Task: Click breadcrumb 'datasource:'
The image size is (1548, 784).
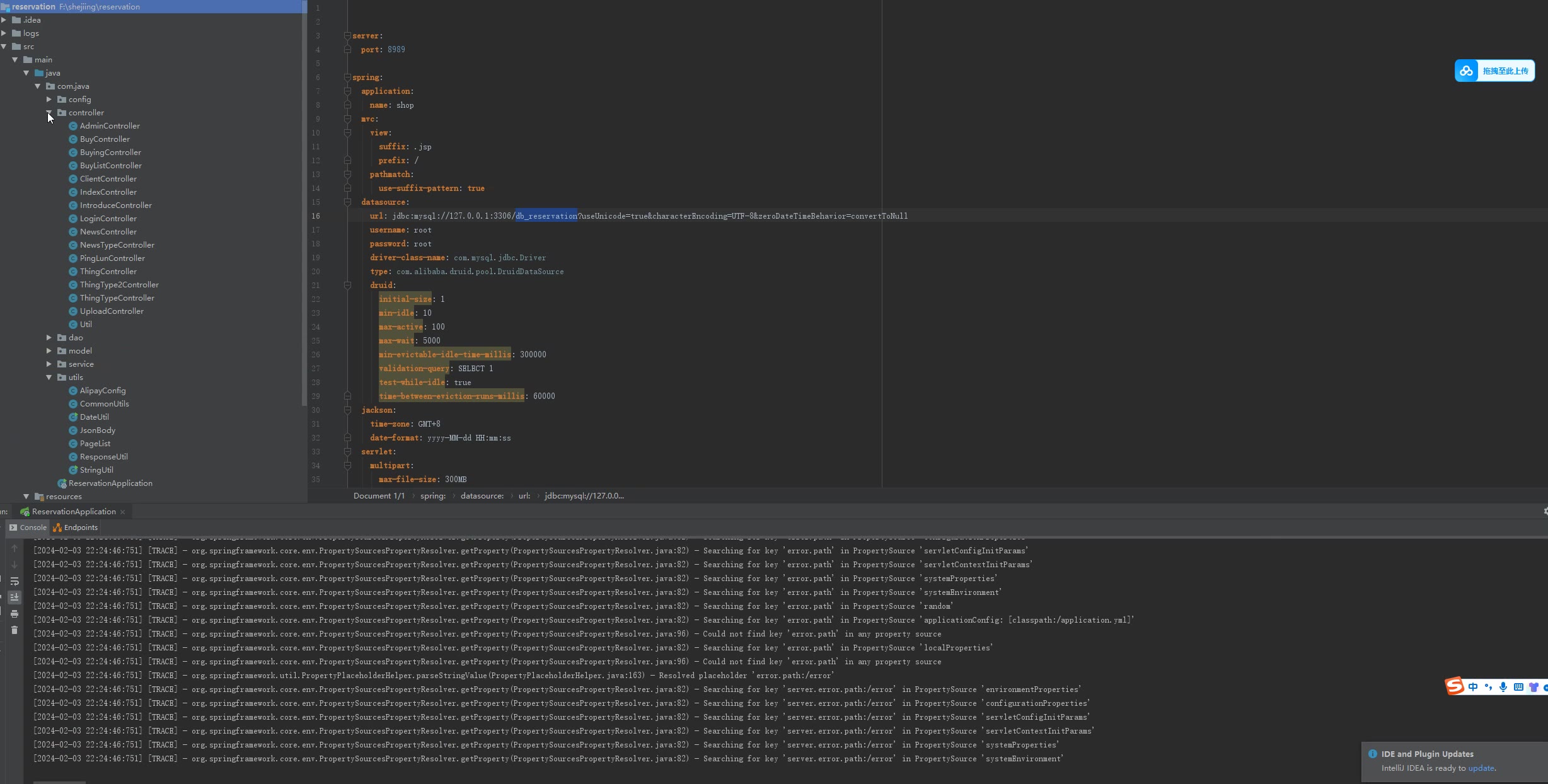Action: coord(482,495)
